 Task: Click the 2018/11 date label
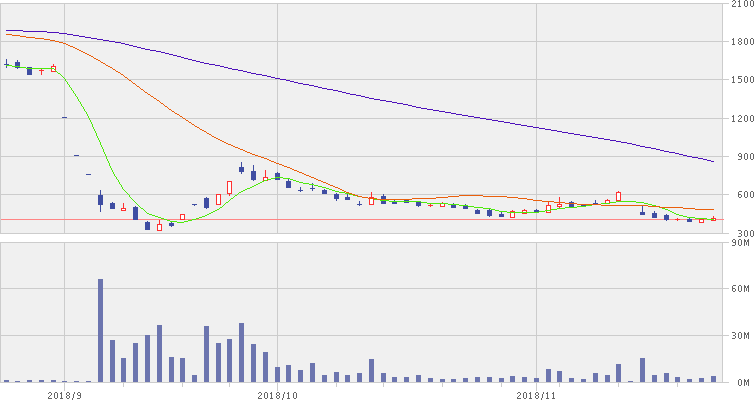[x=536, y=394]
